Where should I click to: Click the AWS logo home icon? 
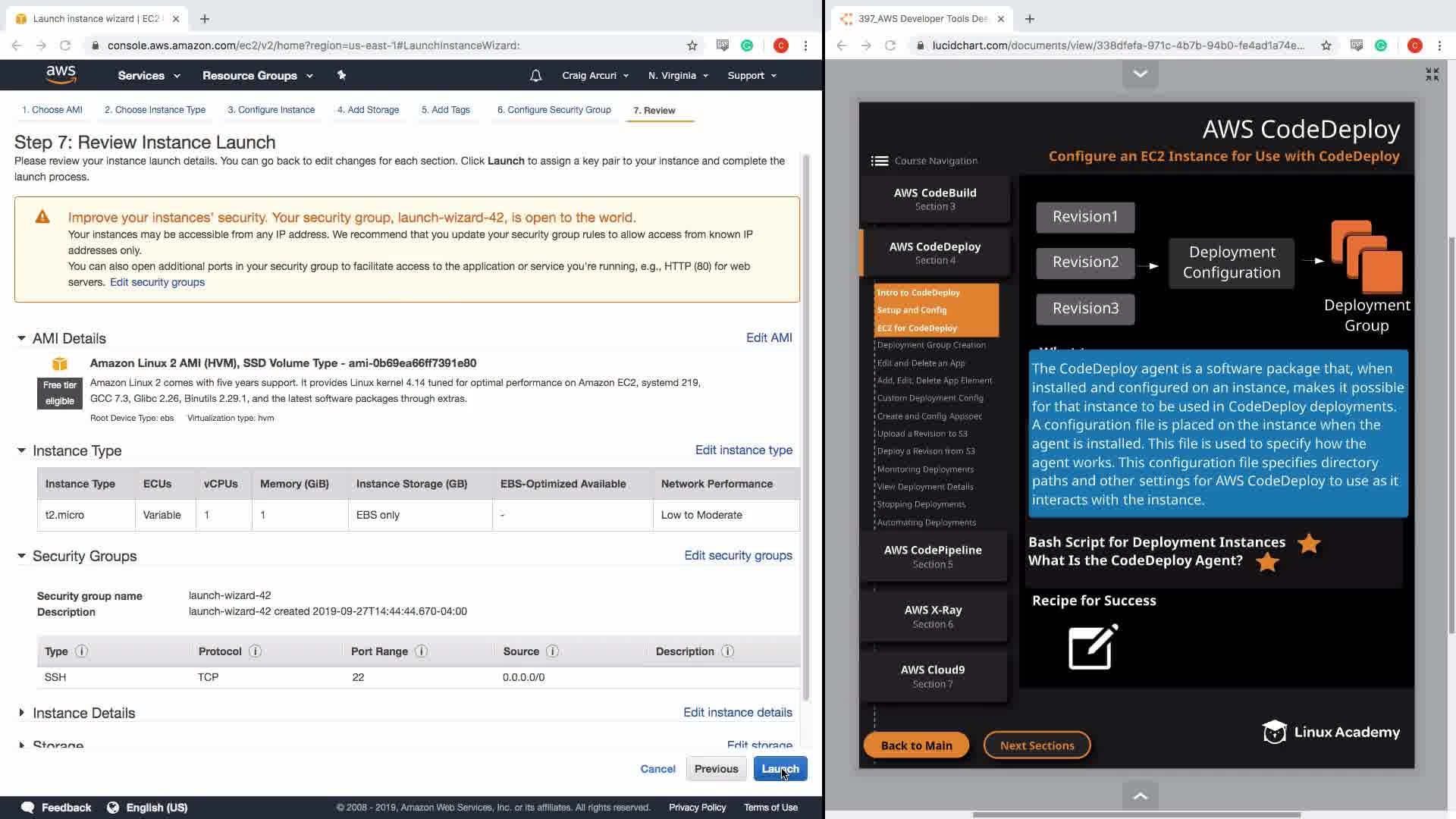click(x=61, y=74)
